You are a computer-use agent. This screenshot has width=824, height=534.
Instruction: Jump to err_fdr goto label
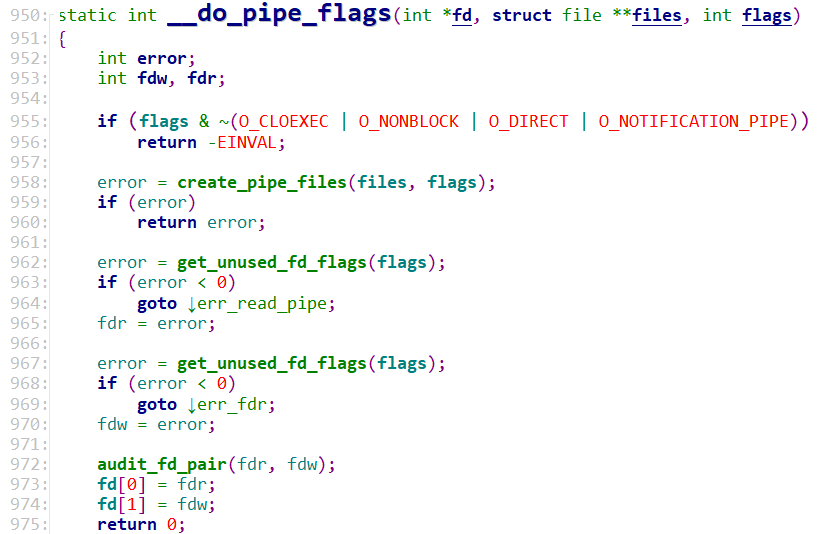point(231,404)
